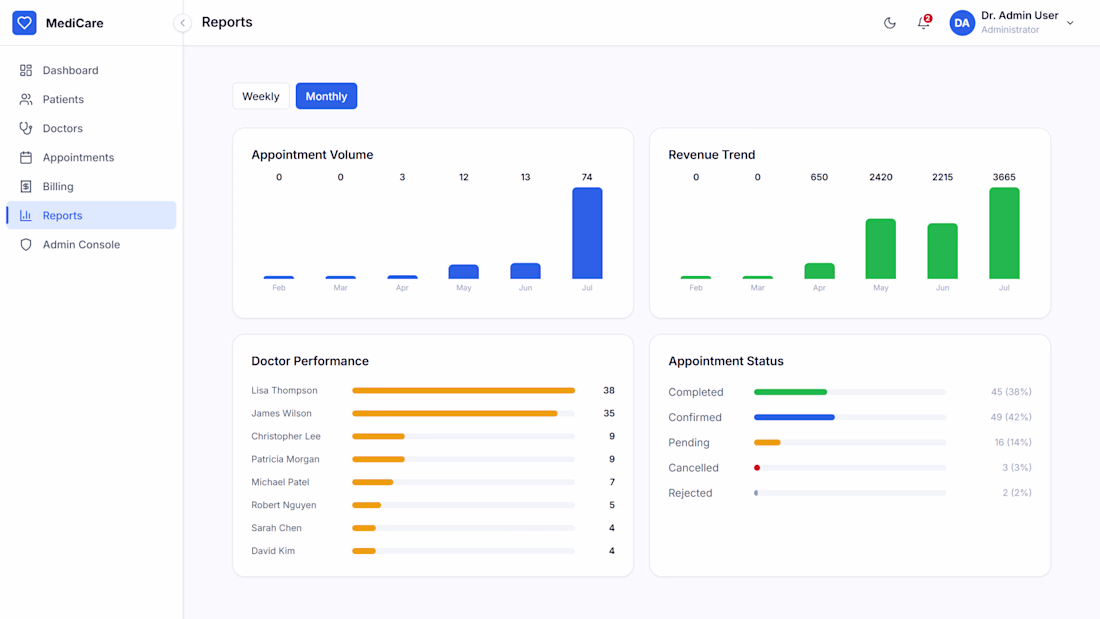Expand the Dr. Admin User account menu chevron

pyautogui.click(x=1070, y=23)
